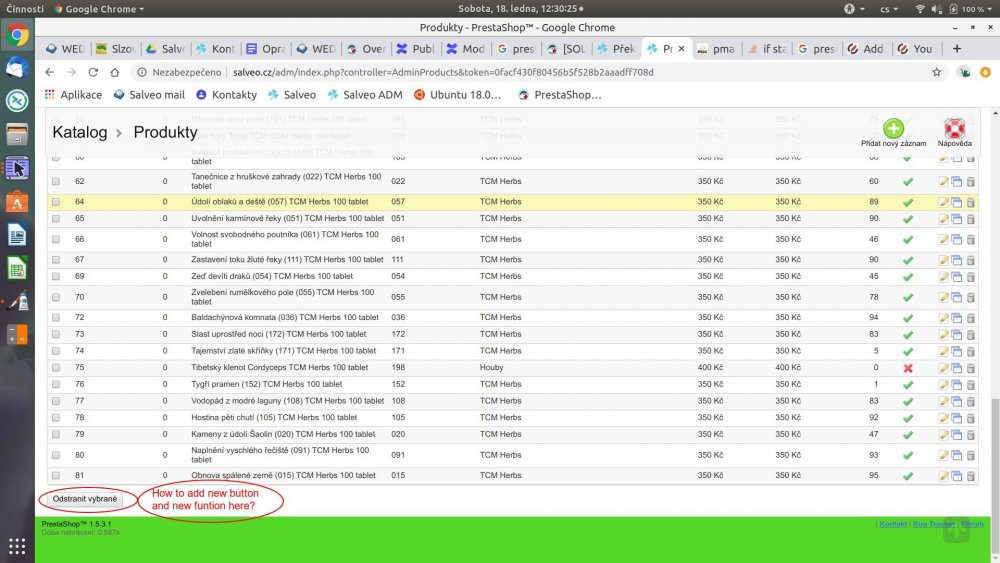
Task: Click reference 057 in product 64 row
Action: click(x=398, y=201)
